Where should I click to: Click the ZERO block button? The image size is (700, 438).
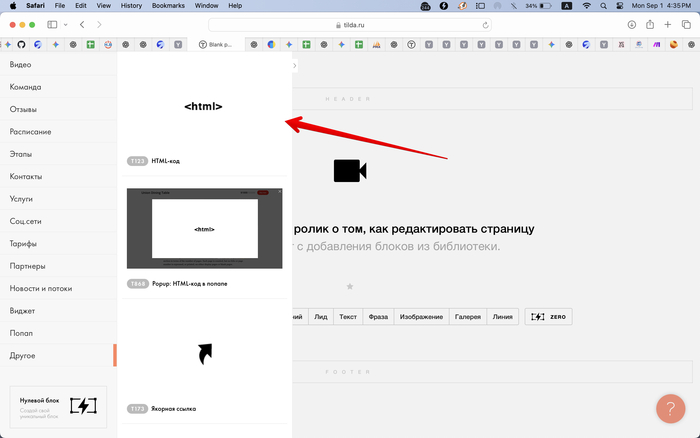coord(549,317)
